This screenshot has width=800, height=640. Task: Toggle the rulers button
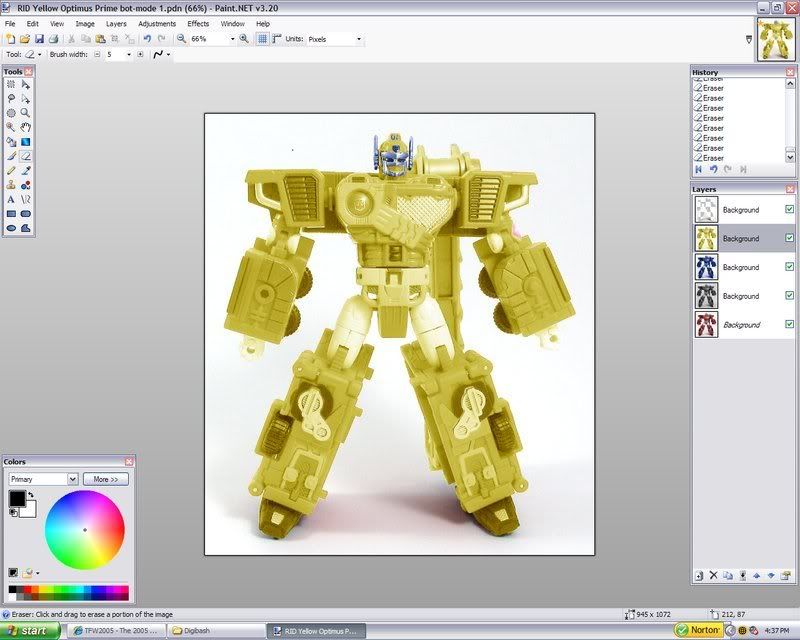pyautogui.click(x=277, y=39)
